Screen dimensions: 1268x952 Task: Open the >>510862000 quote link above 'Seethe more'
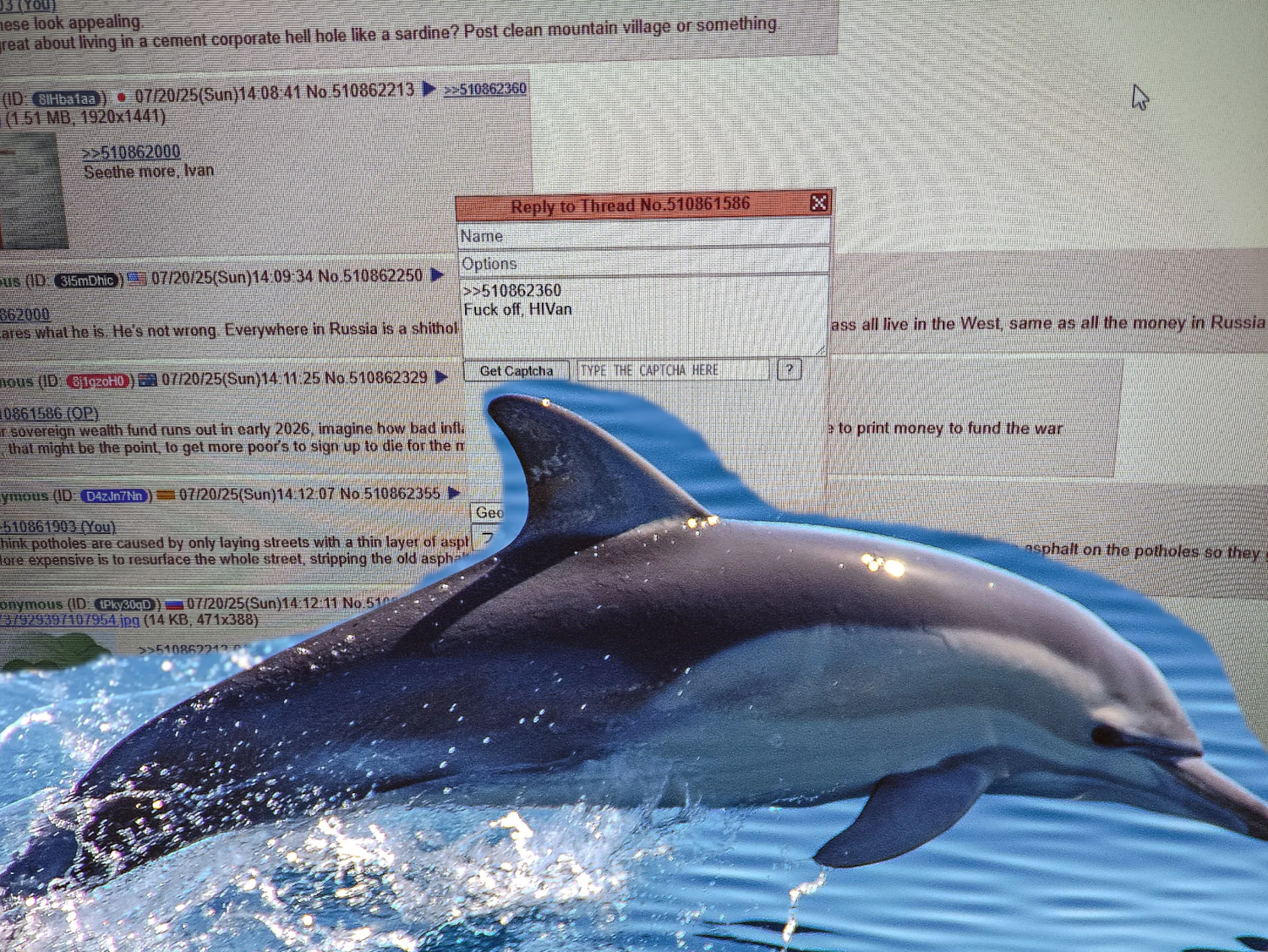[x=131, y=152]
